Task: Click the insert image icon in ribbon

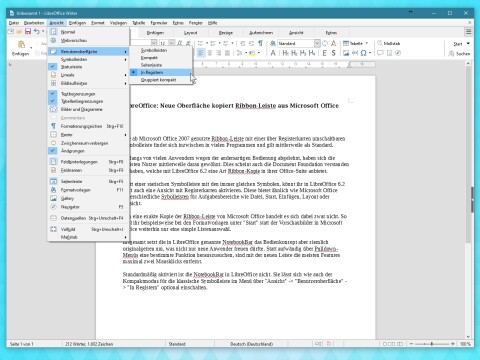Action: pos(346,53)
